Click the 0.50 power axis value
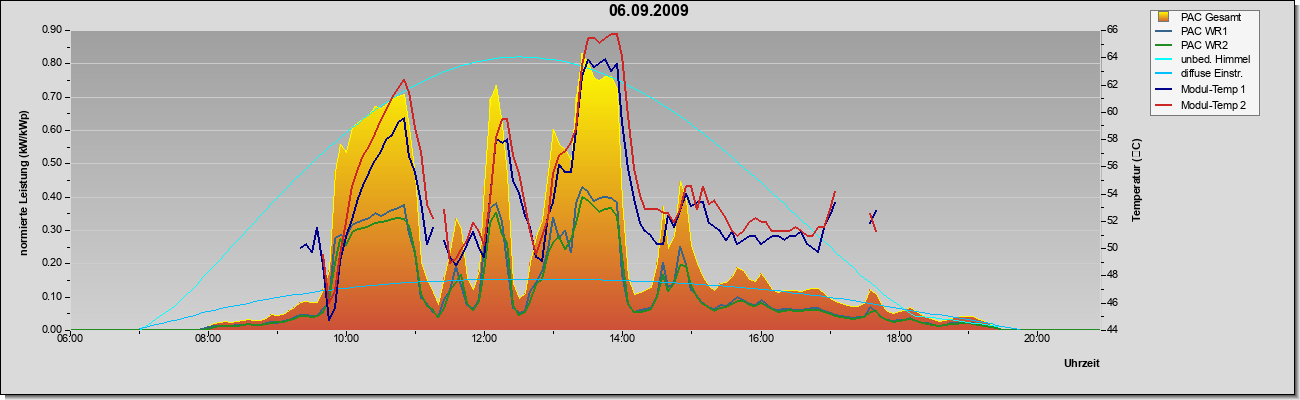Image resolution: width=1300 pixels, height=400 pixels. 53,163
